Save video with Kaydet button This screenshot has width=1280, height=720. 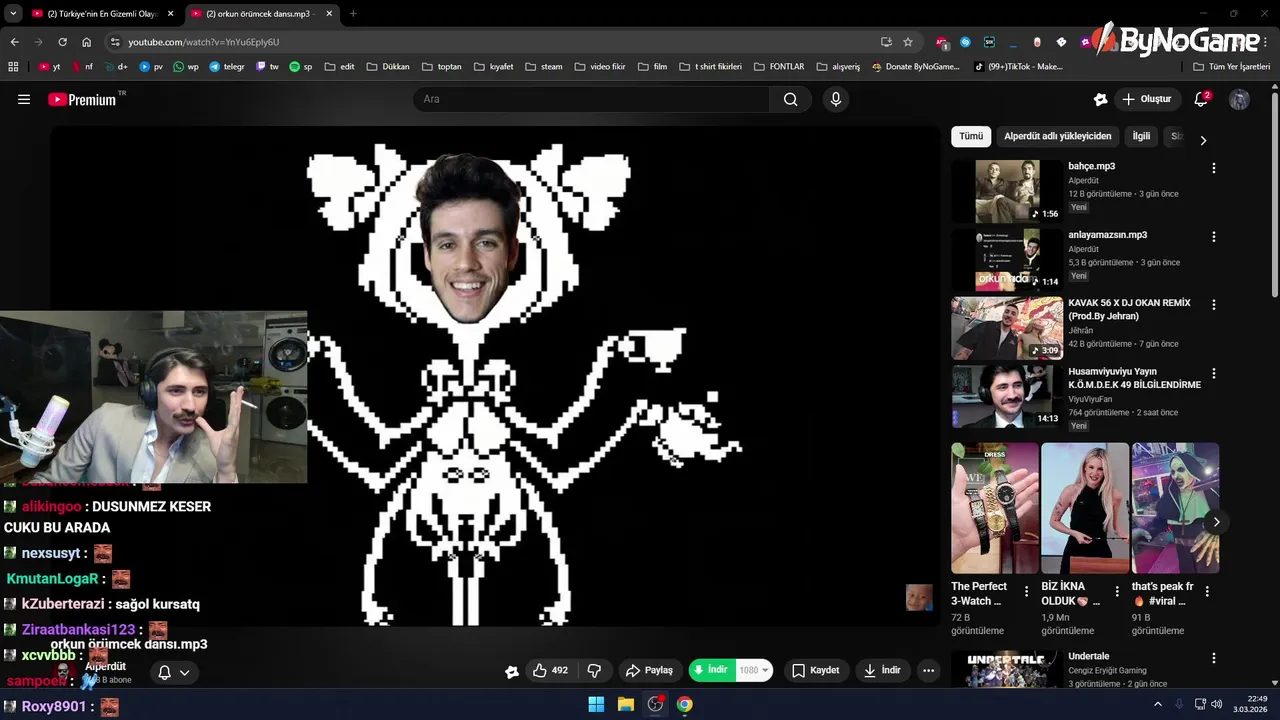815,670
